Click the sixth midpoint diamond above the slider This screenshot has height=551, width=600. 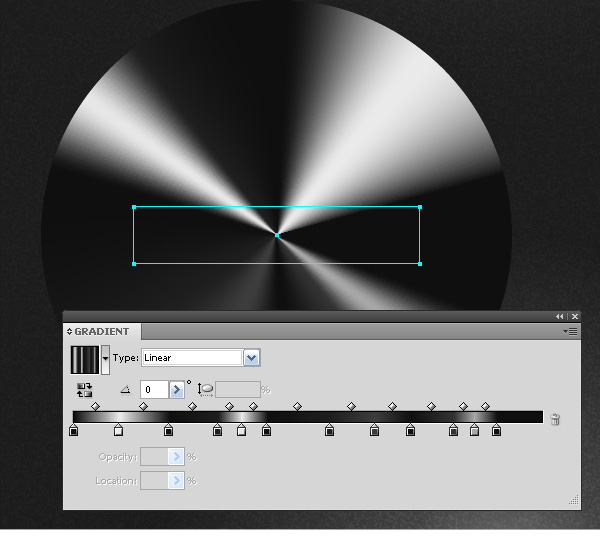click(297, 406)
